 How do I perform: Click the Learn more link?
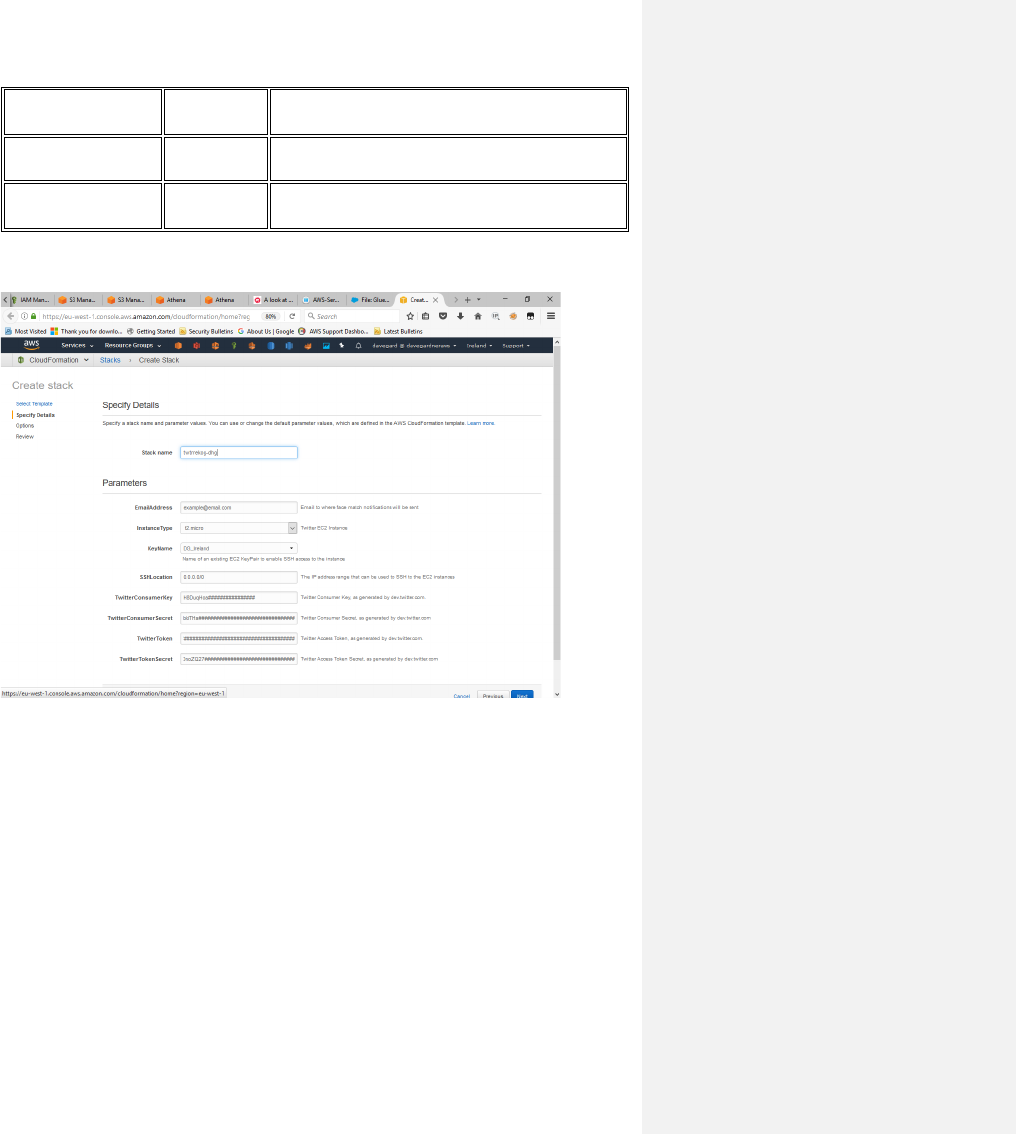pyautogui.click(x=481, y=423)
